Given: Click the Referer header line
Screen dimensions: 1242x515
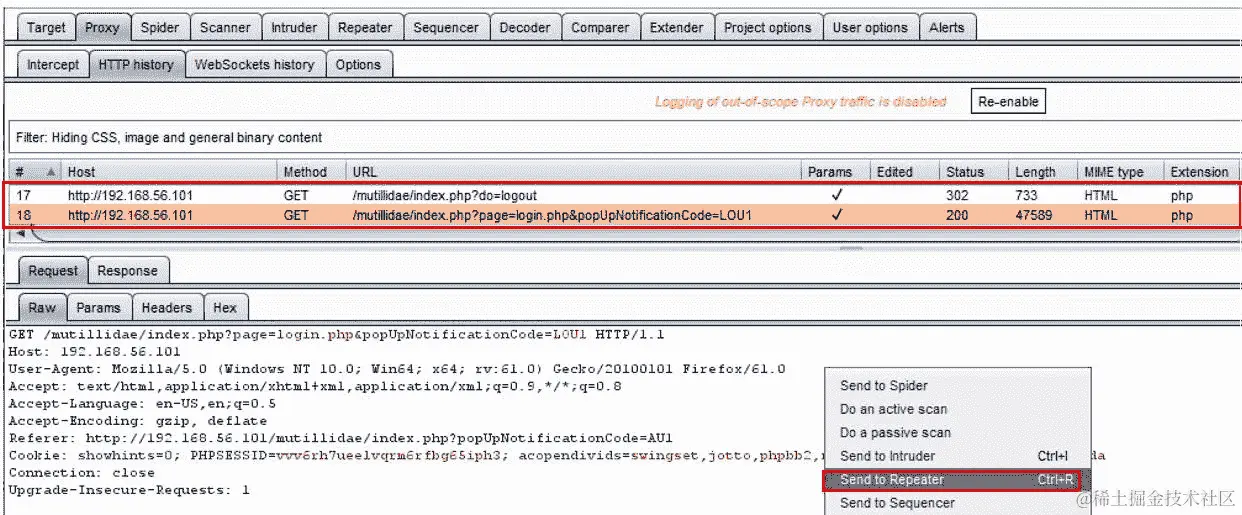Looking at the screenshot, I should point(340,438).
